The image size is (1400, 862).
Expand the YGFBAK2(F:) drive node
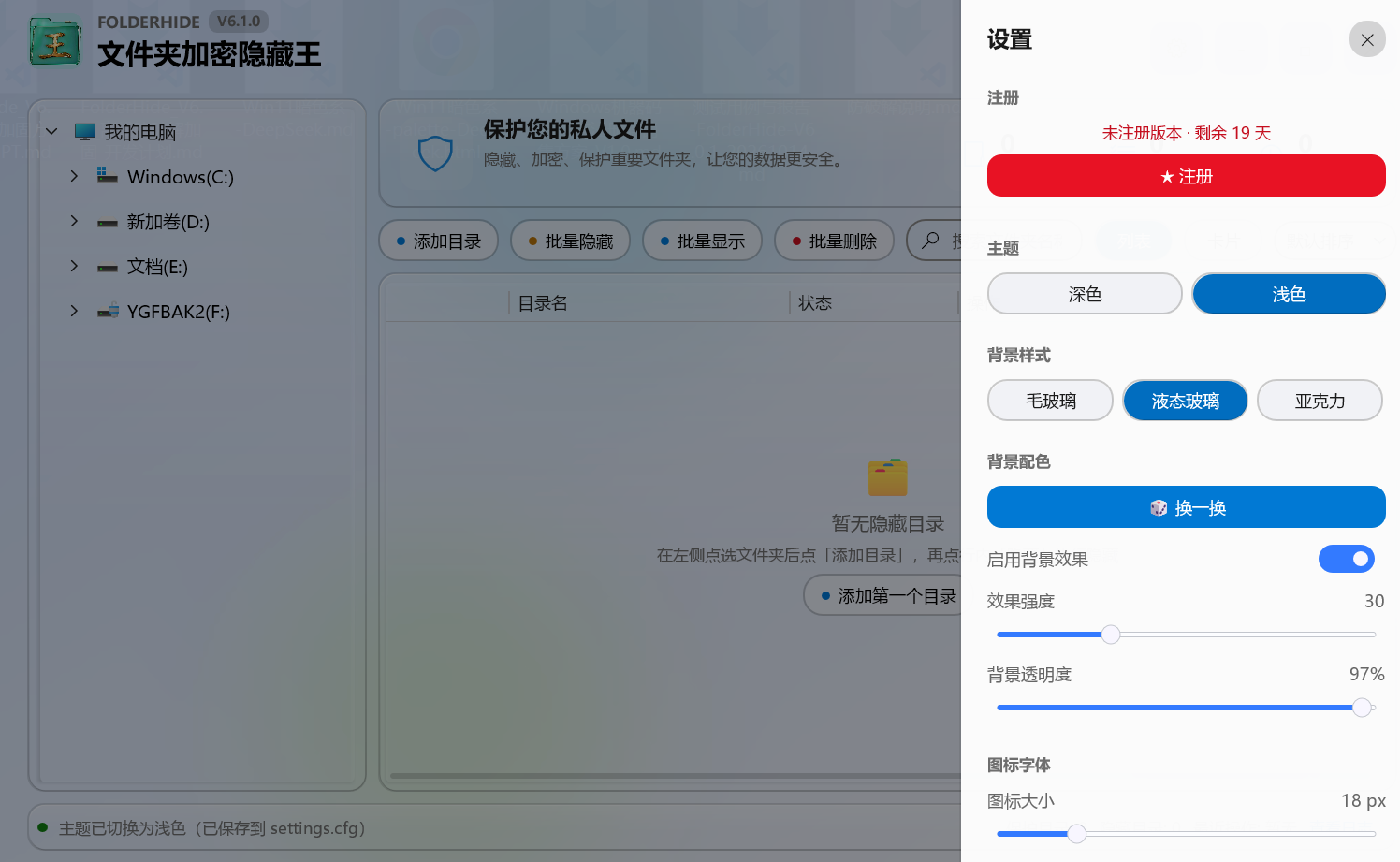click(74, 311)
